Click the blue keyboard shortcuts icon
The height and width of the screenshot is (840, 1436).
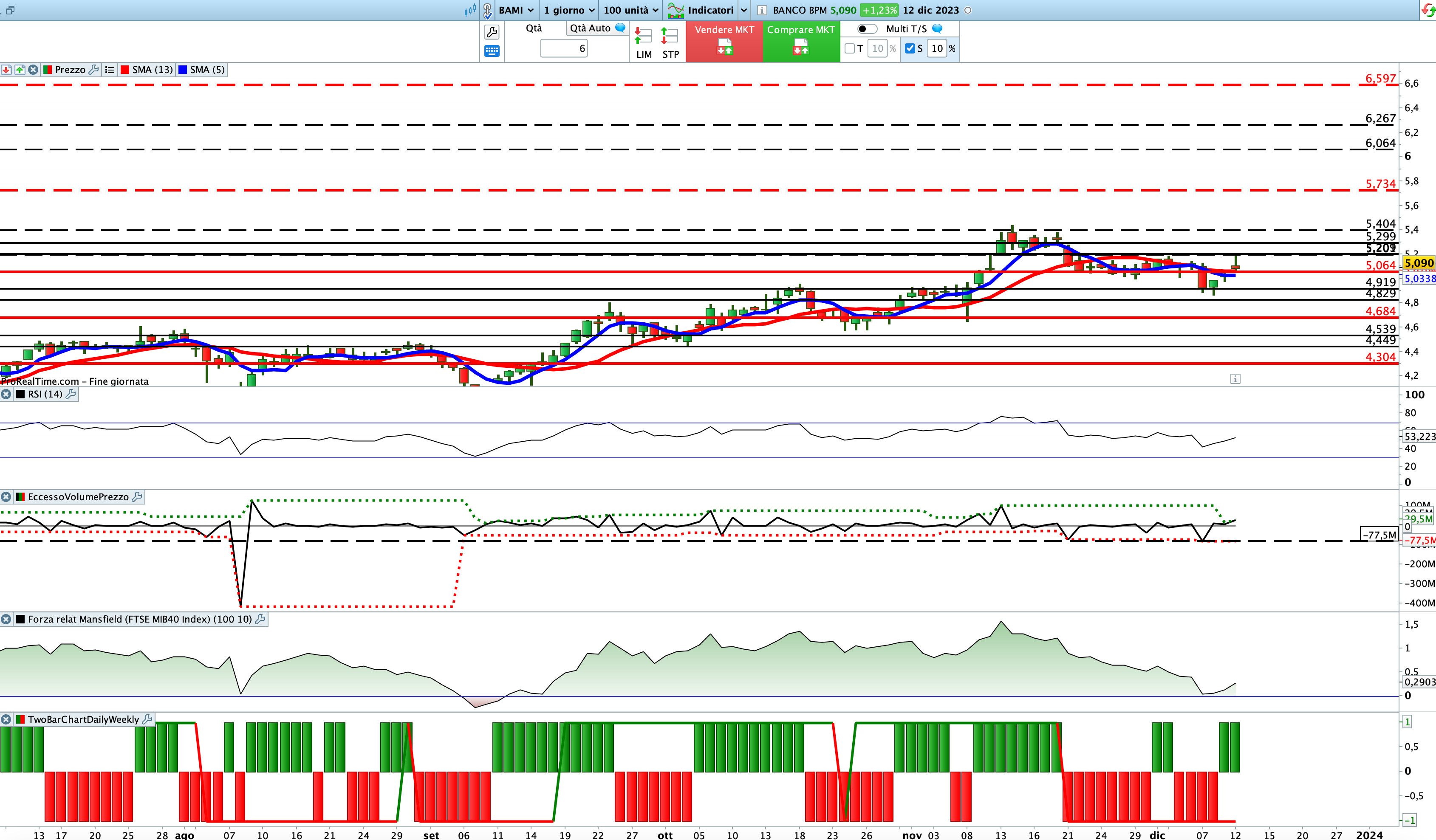coord(492,51)
